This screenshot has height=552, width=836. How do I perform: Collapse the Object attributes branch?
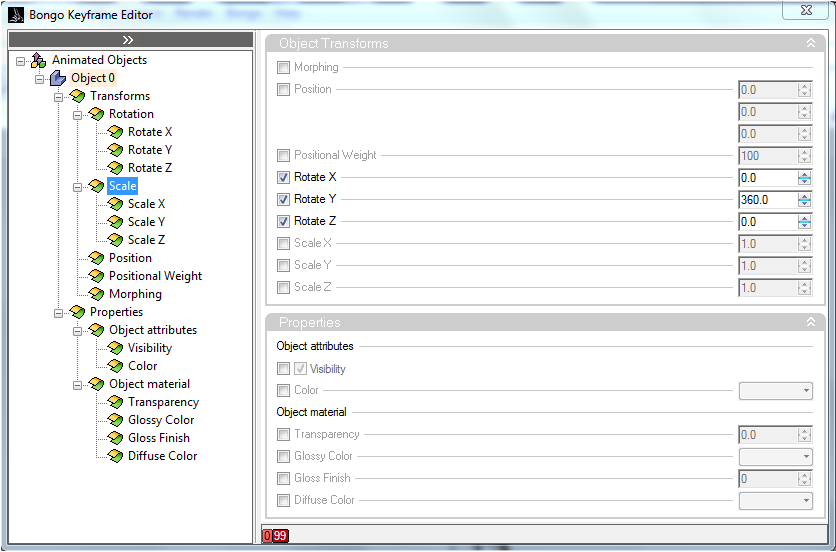click(x=77, y=331)
